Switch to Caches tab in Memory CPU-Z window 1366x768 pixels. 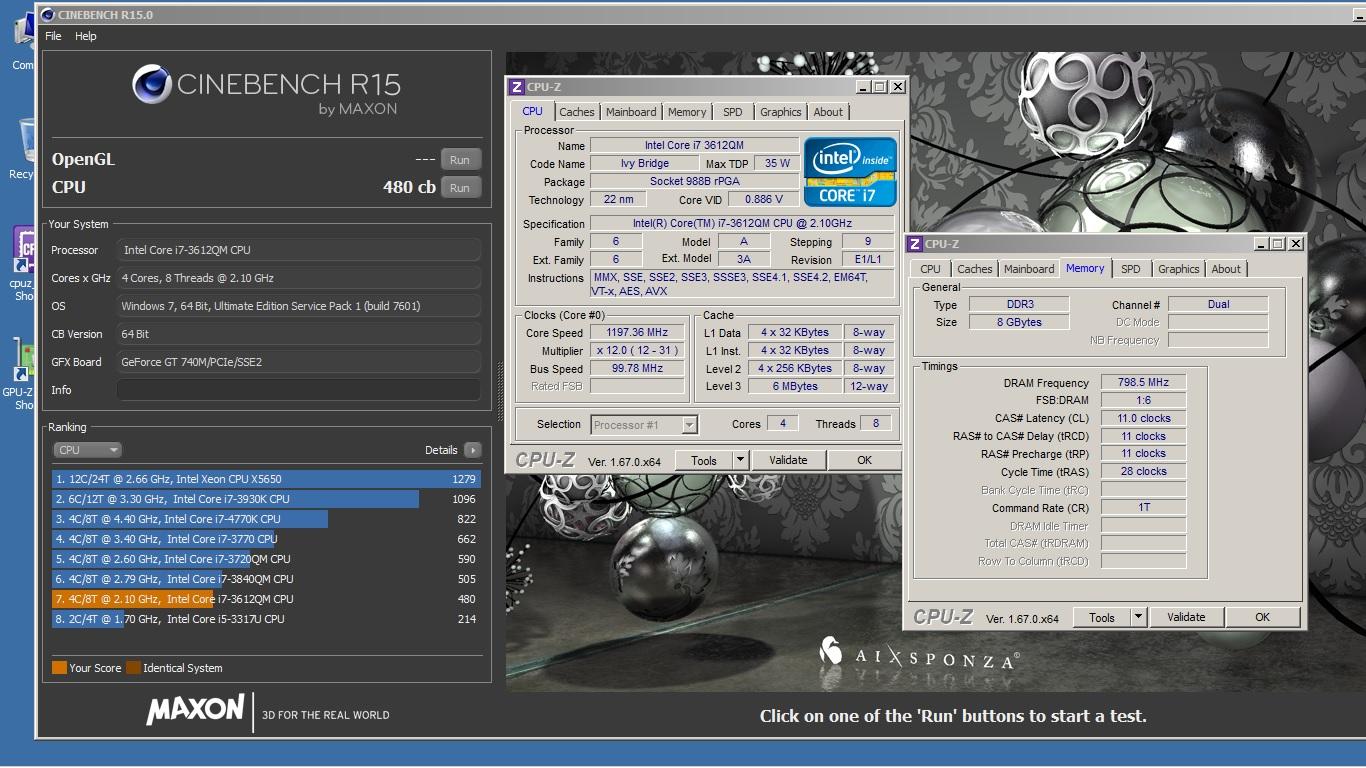click(x=975, y=269)
